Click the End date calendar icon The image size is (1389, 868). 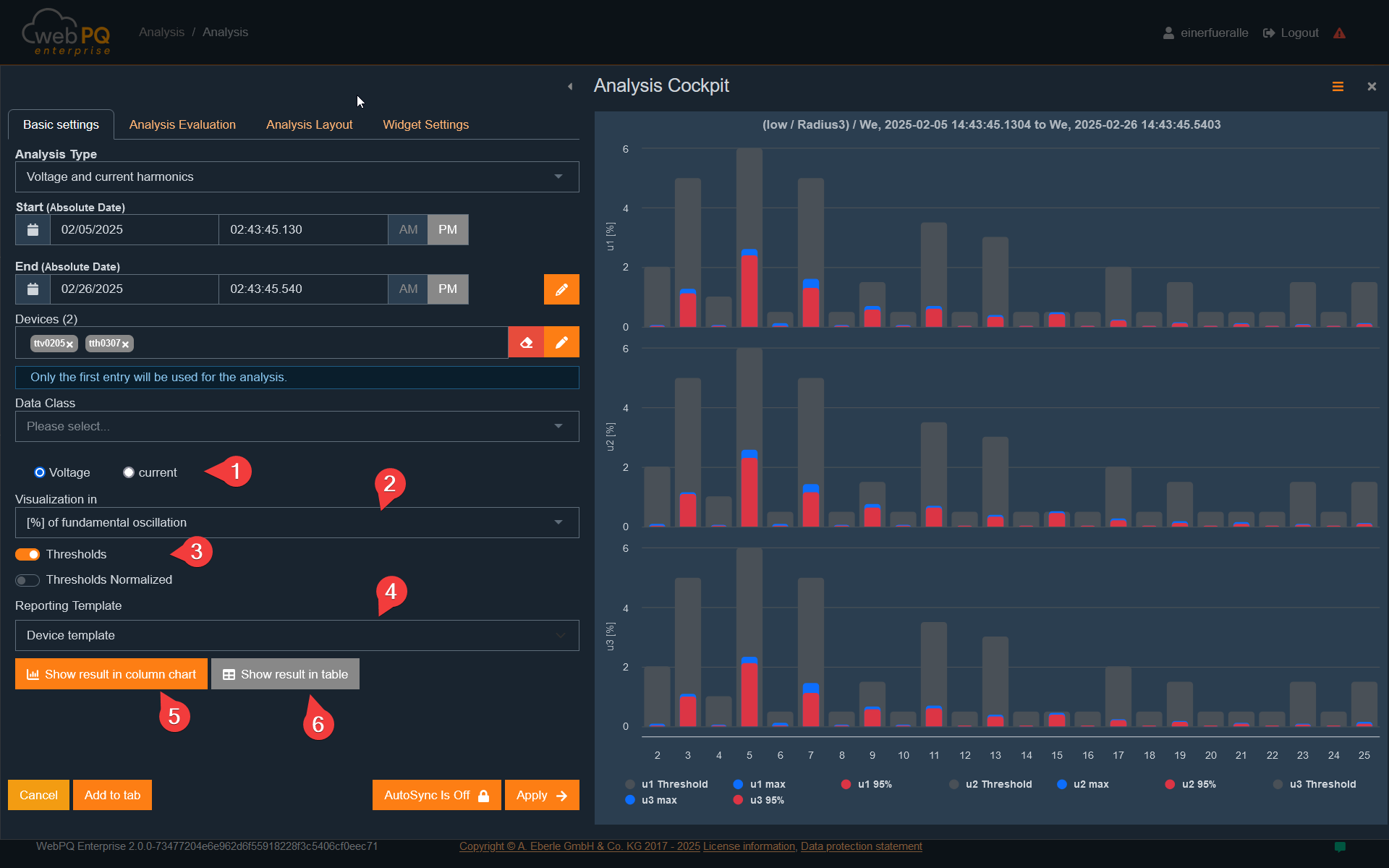coord(33,289)
